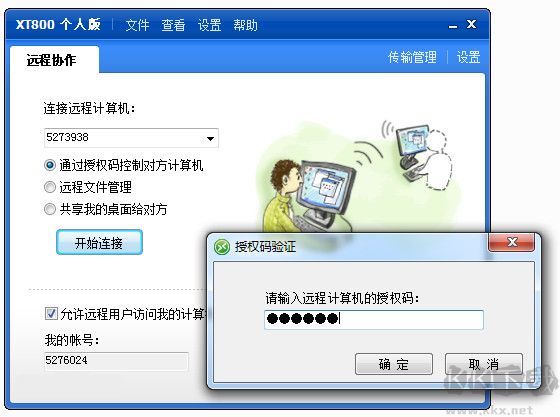
Task: Click the green XT800 icon in dialog title
Action: 221,247
